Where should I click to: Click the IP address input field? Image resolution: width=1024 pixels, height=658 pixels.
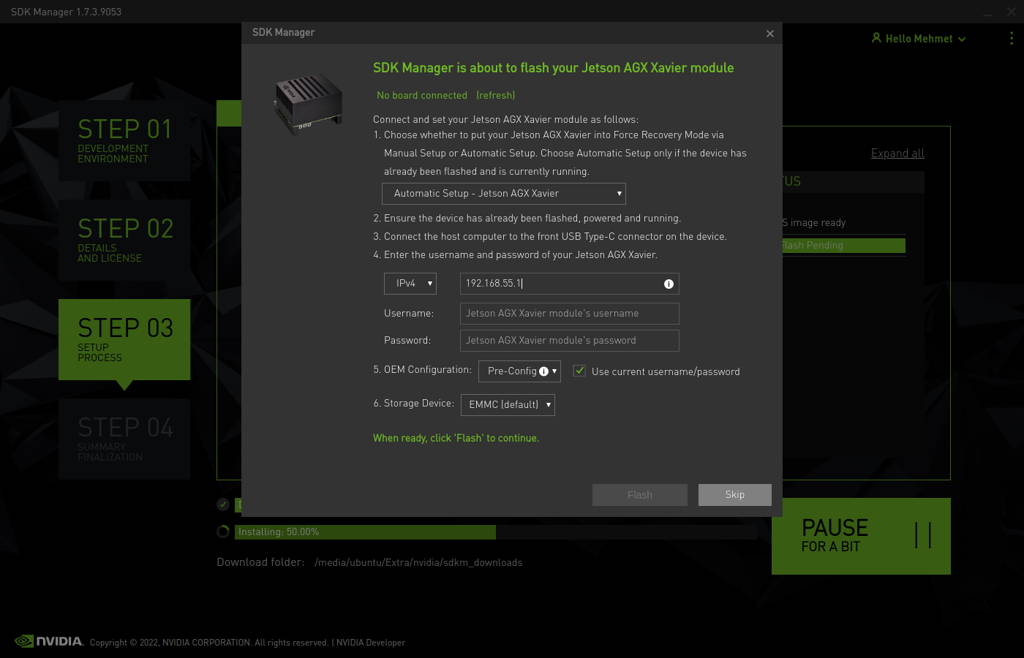click(569, 283)
